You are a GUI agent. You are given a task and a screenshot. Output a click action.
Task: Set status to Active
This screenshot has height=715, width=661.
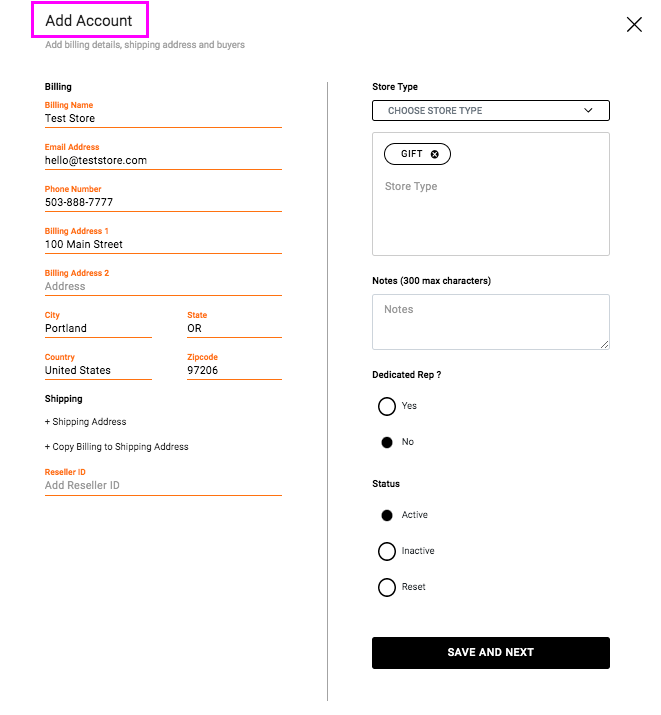point(387,515)
